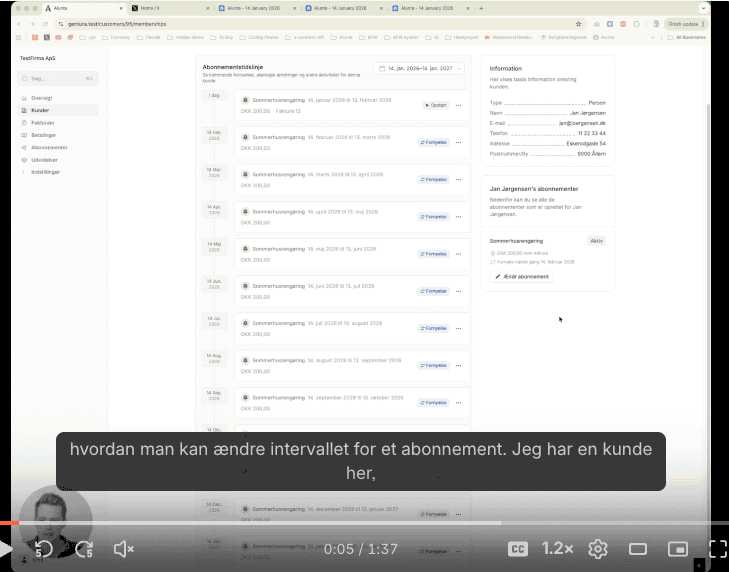Click Fornyelse badge on the 14. februar 2026 row
This screenshot has height=572, width=729.
[x=433, y=142]
